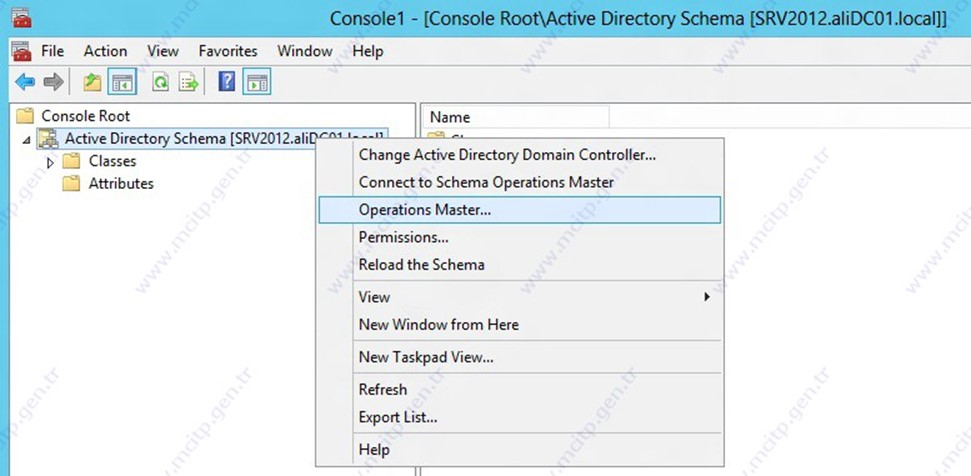
Task: Click the Refresh toolbar icon
Action: pyautogui.click(x=161, y=82)
